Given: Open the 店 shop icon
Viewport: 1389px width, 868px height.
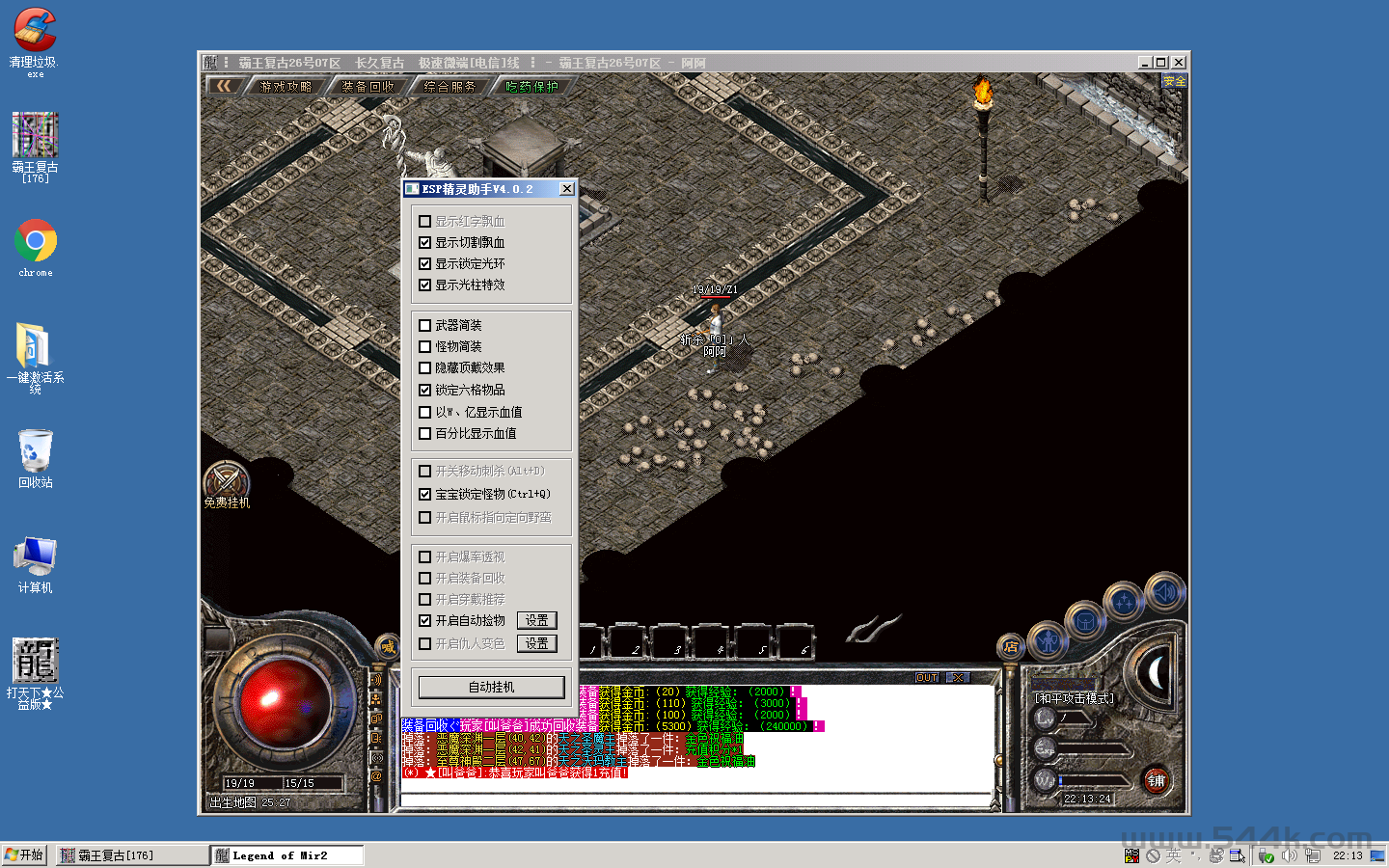Looking at the screenshot, I should pyautogui.click(x=1011, y=645).
